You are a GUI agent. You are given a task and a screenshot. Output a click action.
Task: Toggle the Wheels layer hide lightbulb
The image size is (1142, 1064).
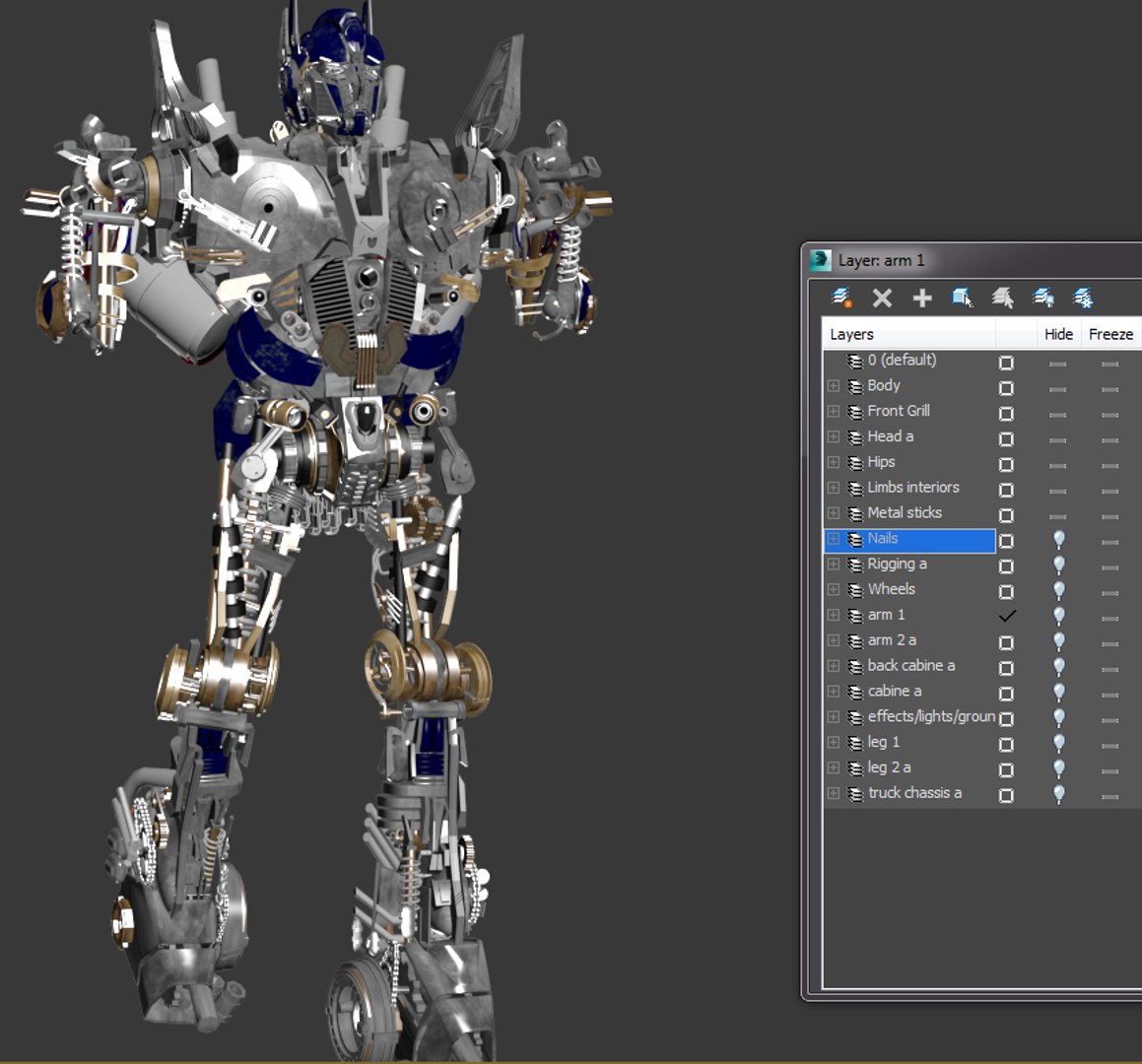pyautogui.click(x=1058, y=591)
